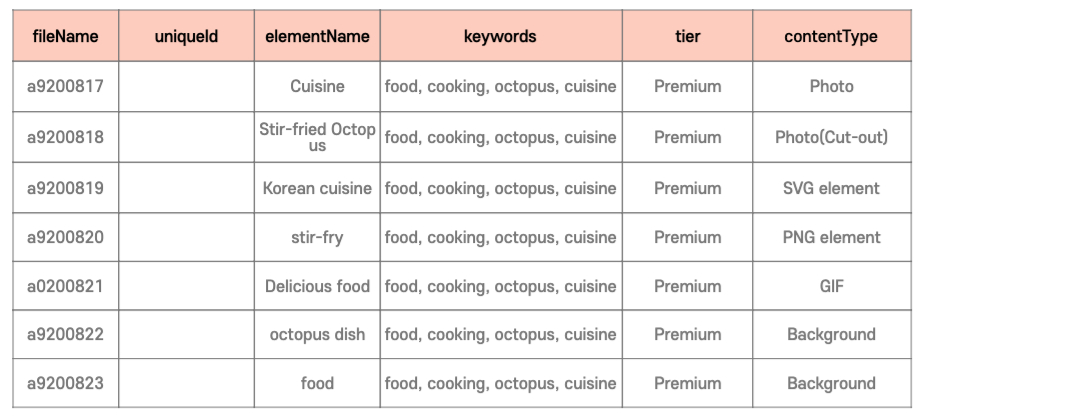Click the Photo(Cut-out) content type cell
This screenshot has height=420, width=1080.
click(x=831, y=138)
